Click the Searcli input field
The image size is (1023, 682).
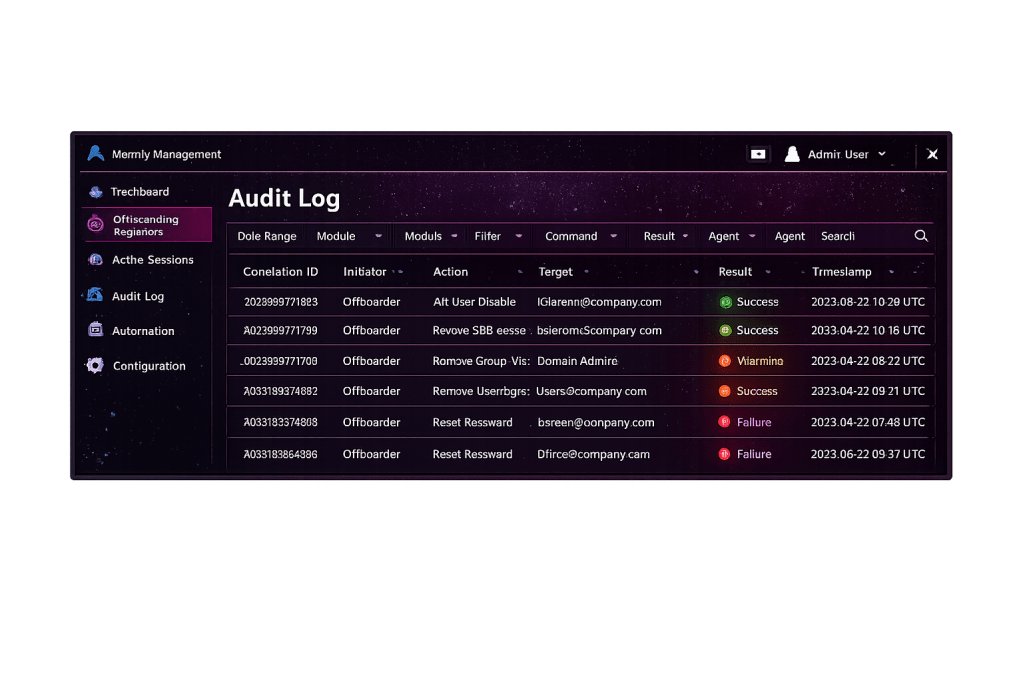860,237
